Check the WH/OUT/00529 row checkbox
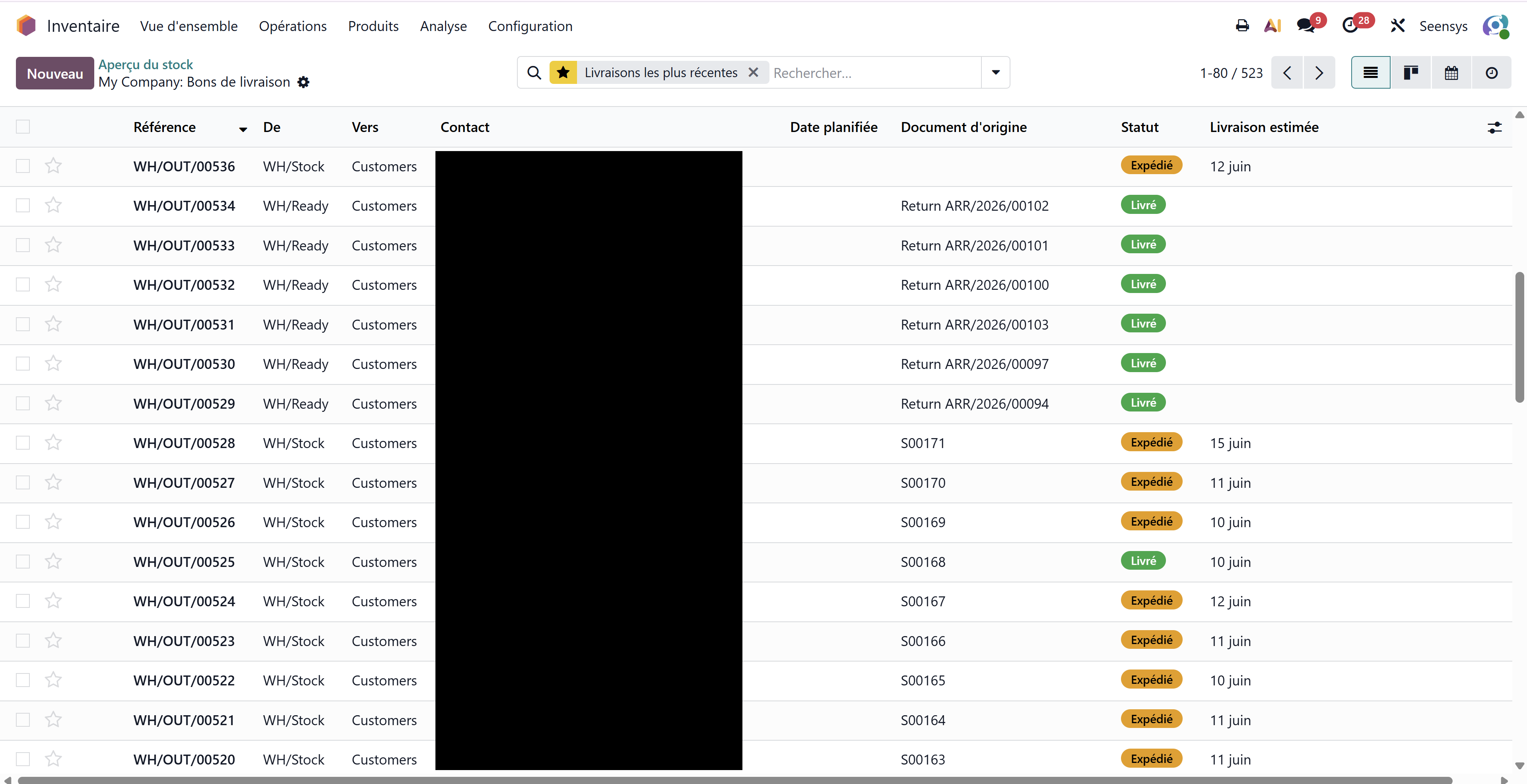Screen dimensions: 1527x784 pos(23,403)
